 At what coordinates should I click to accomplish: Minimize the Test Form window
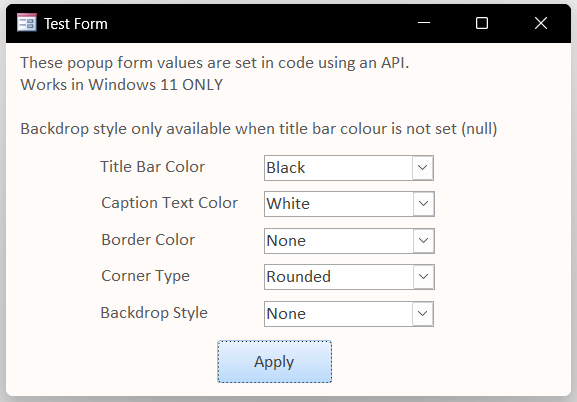424,23
